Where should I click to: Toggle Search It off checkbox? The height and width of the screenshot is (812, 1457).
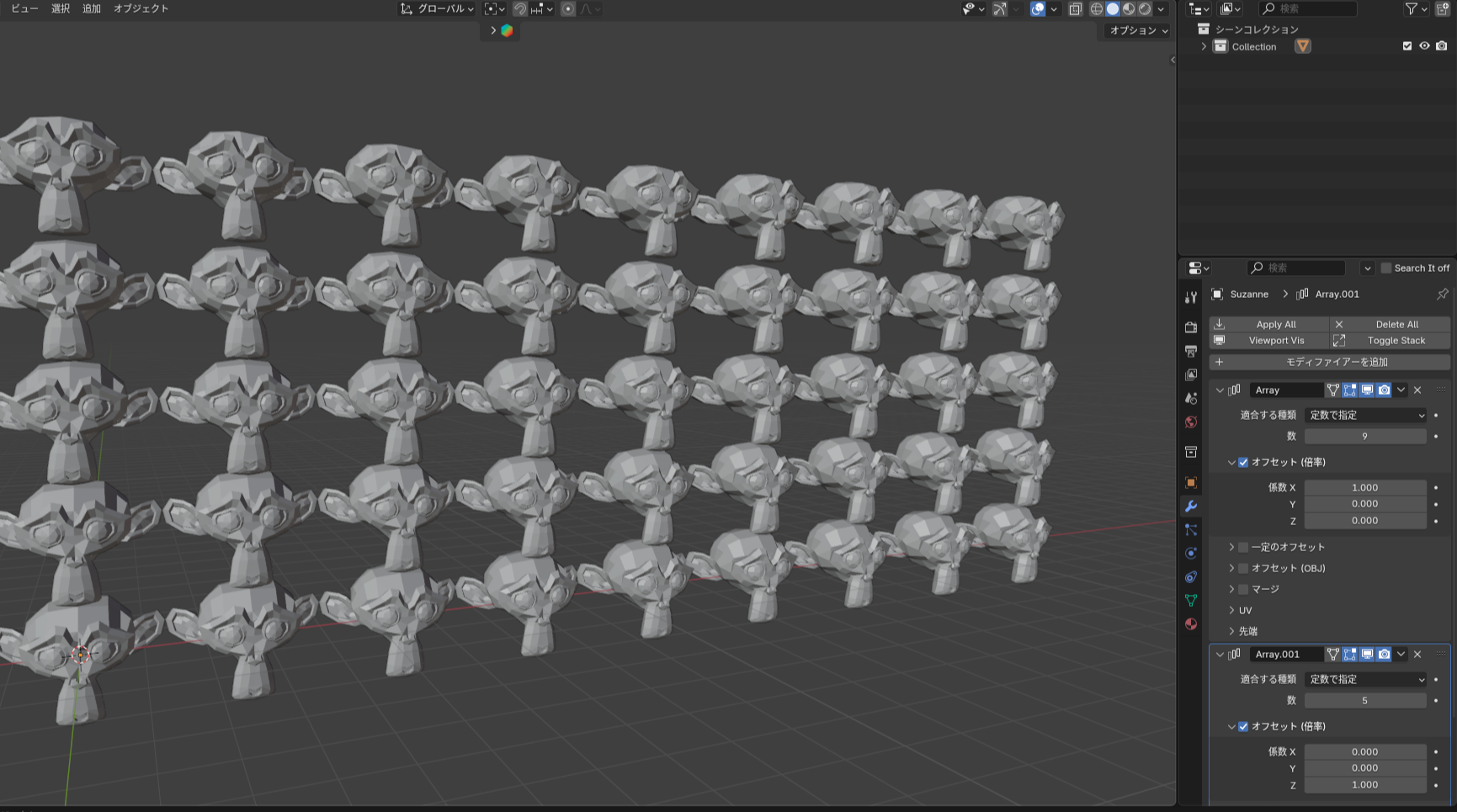[x=1386, y=268]
